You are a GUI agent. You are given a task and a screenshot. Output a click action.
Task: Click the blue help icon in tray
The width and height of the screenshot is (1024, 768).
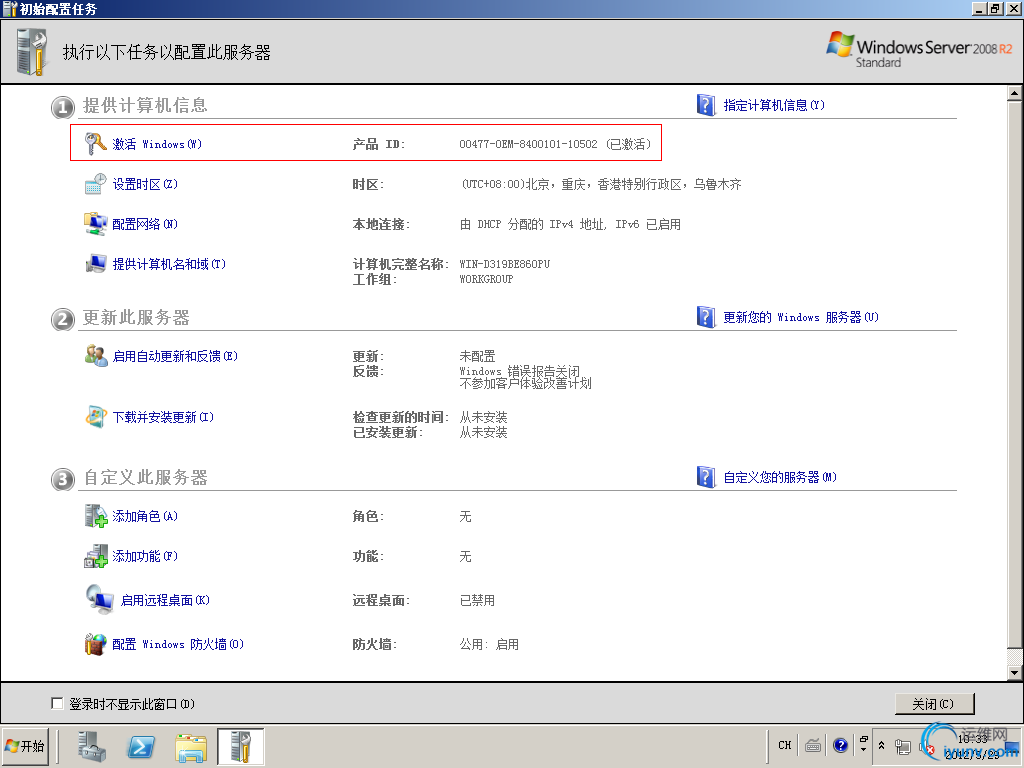(x=840, y=745)
